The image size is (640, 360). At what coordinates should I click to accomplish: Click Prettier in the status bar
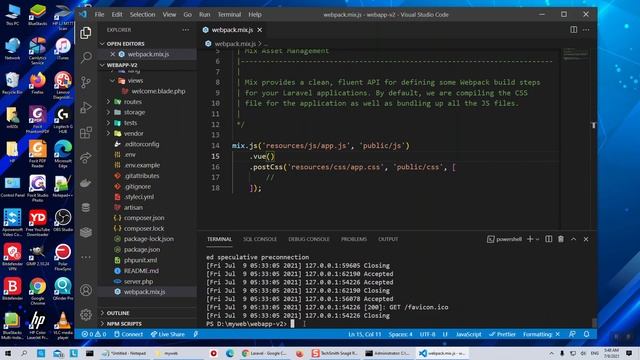pyautogui.click(x=502, y=334)
